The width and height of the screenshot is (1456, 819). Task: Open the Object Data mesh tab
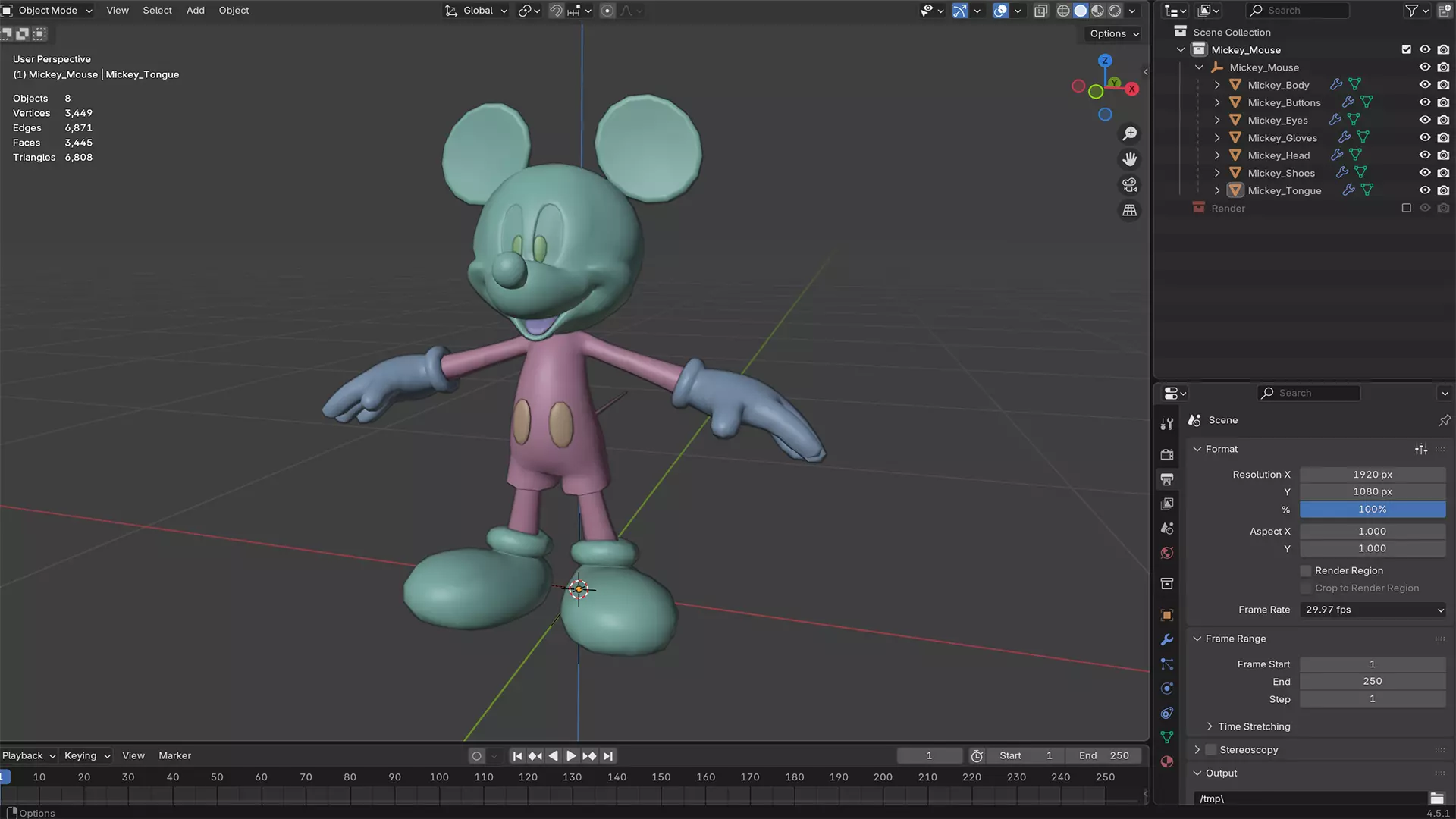pos(1167,737)
